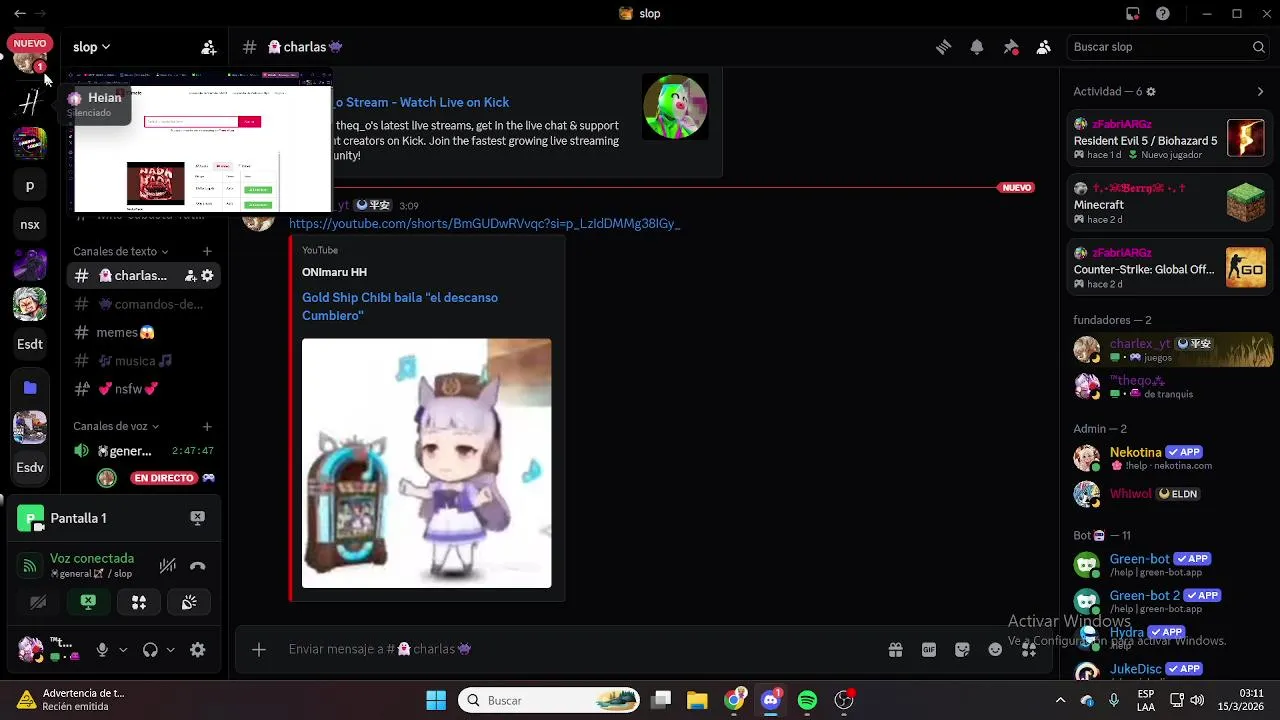The image size is (1280, 720).
Task: Disconnect from voice with the hang-up icon
Action: click(x=198, y=566)
